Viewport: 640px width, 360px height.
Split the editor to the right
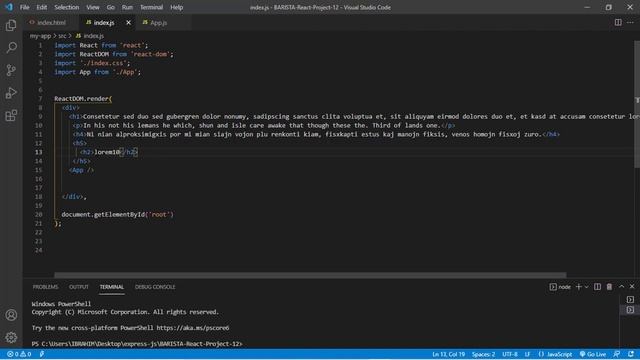(x=618, y=22)
